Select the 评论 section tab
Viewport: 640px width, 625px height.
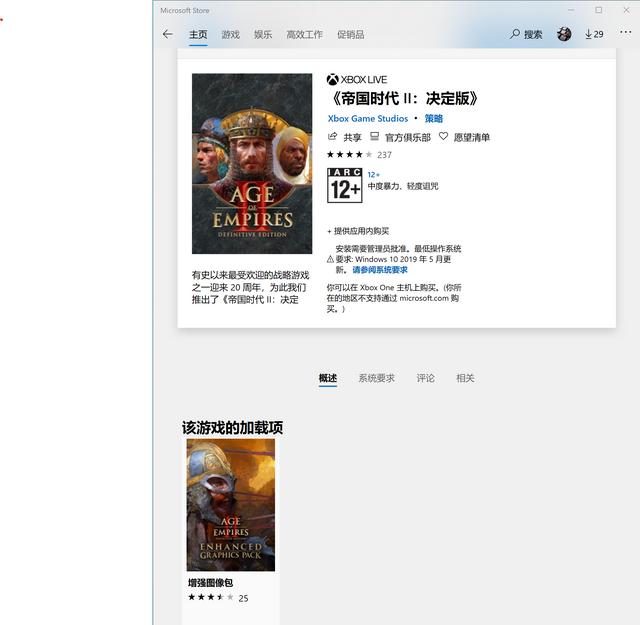coord(425,378)
